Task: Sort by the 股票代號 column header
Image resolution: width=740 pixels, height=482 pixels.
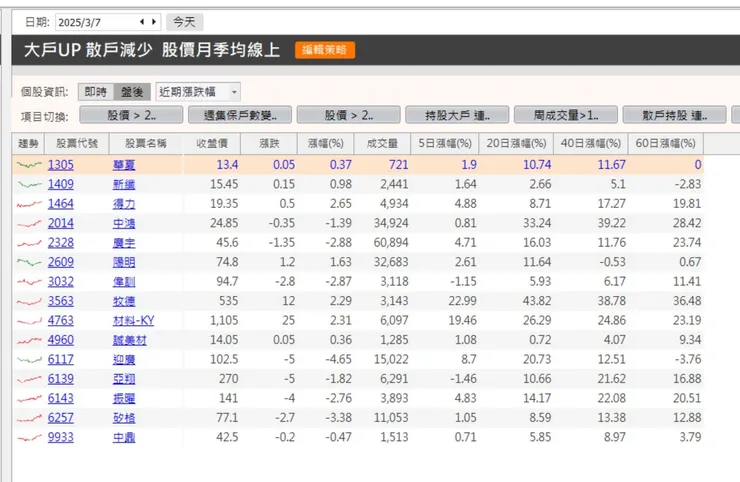Action: pos(77,144)
